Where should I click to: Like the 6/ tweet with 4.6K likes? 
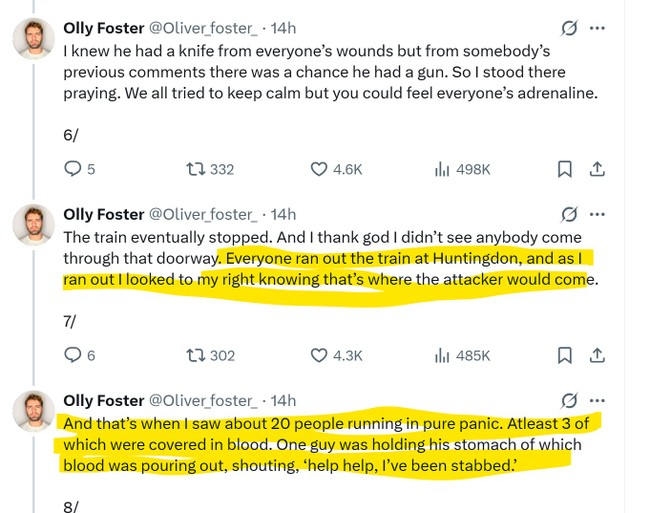tap(319, 169)
